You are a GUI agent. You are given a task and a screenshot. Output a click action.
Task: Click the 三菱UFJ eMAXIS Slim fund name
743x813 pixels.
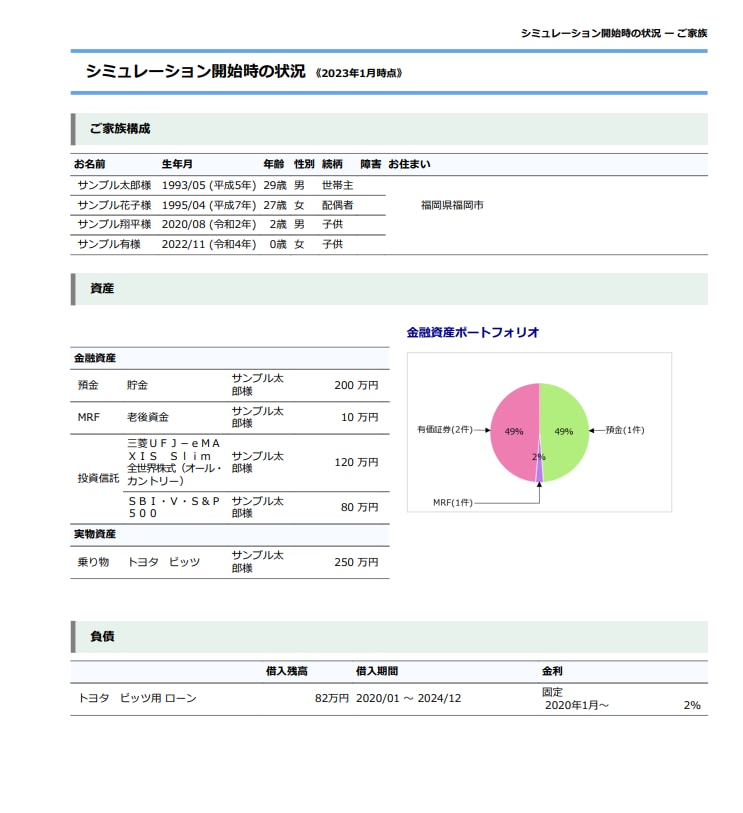[x=175, y=462]
